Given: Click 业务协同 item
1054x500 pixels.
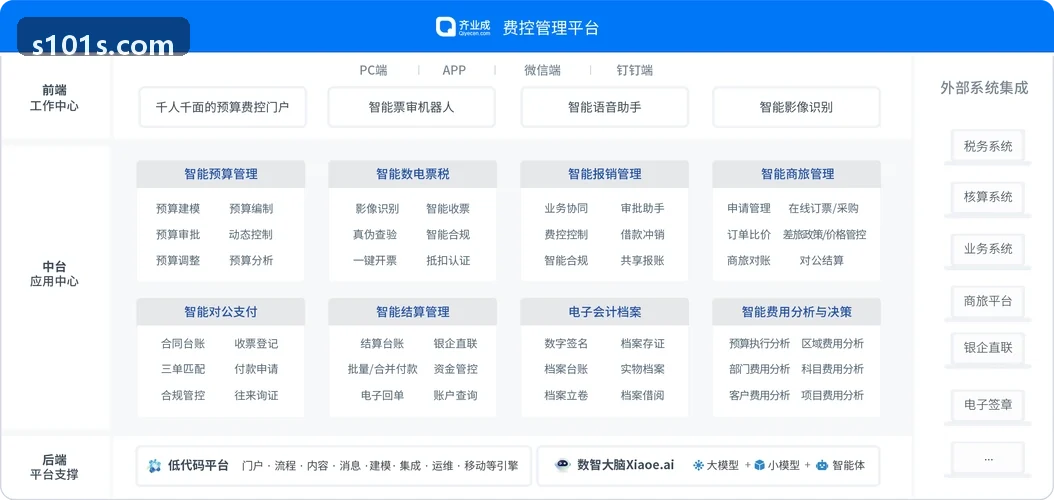Looking at the screenshot, I should [566, 208].
